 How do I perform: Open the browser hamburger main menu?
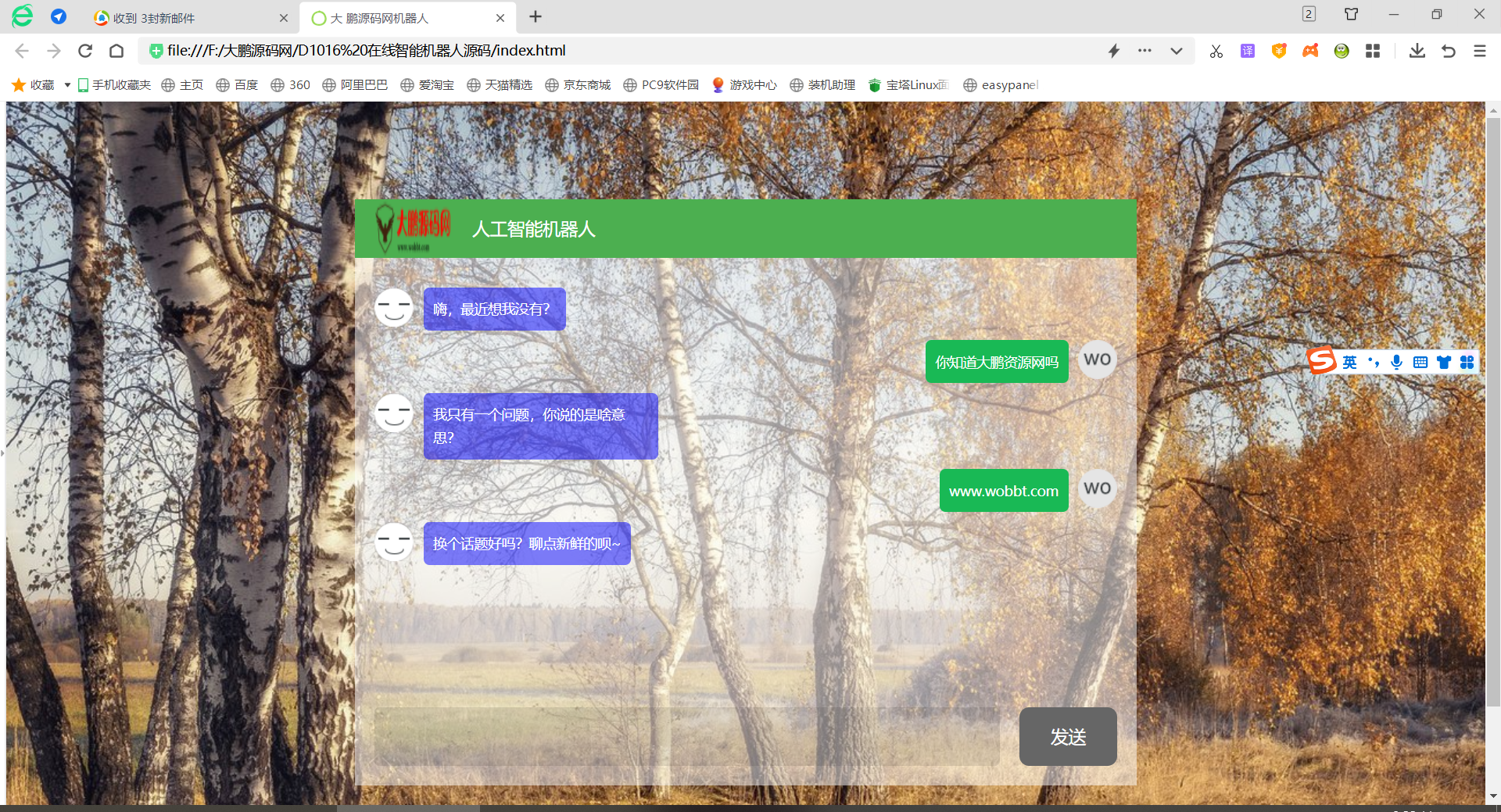(x=1479, y=52)
